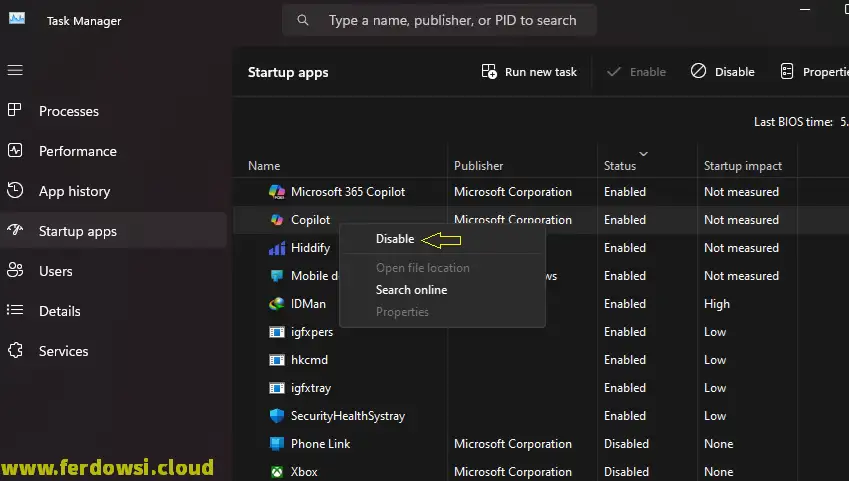This screenshot has width=849, height=481.
Task: Click the Phone Link app icon
Action: pos(277,444)
